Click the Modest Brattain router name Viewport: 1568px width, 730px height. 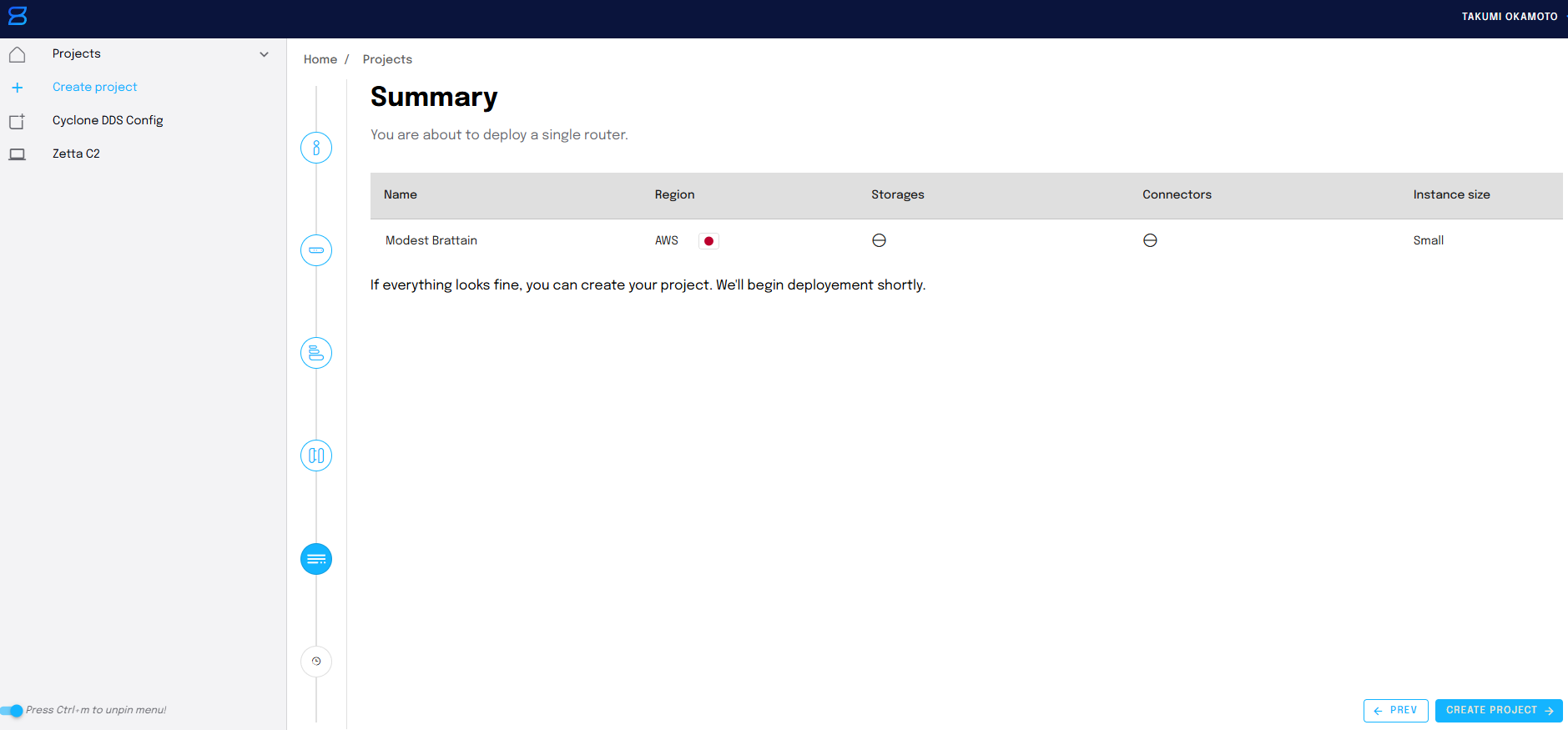point(431,240)
